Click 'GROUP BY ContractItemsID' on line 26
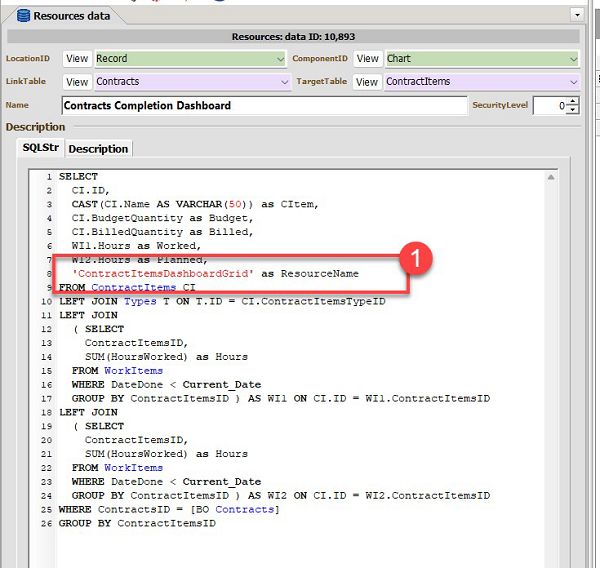Screen dimensions: 600x568 pos(137,523)
